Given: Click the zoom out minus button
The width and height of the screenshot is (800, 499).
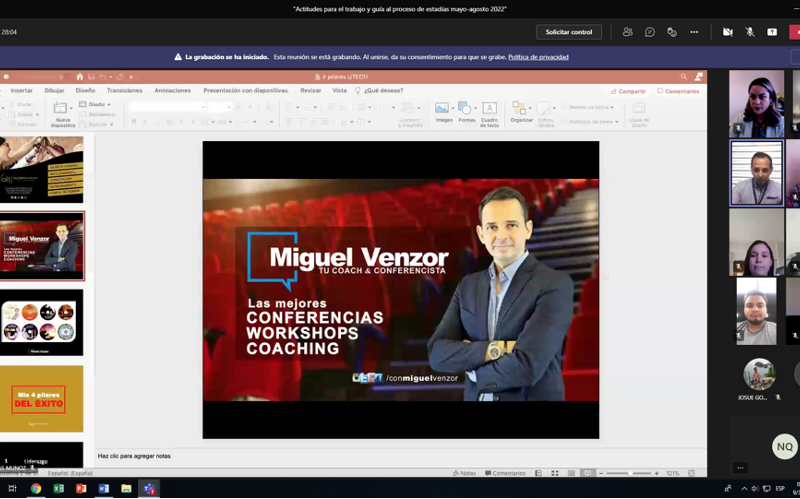Looking at the screenshot, I should 601,473.
